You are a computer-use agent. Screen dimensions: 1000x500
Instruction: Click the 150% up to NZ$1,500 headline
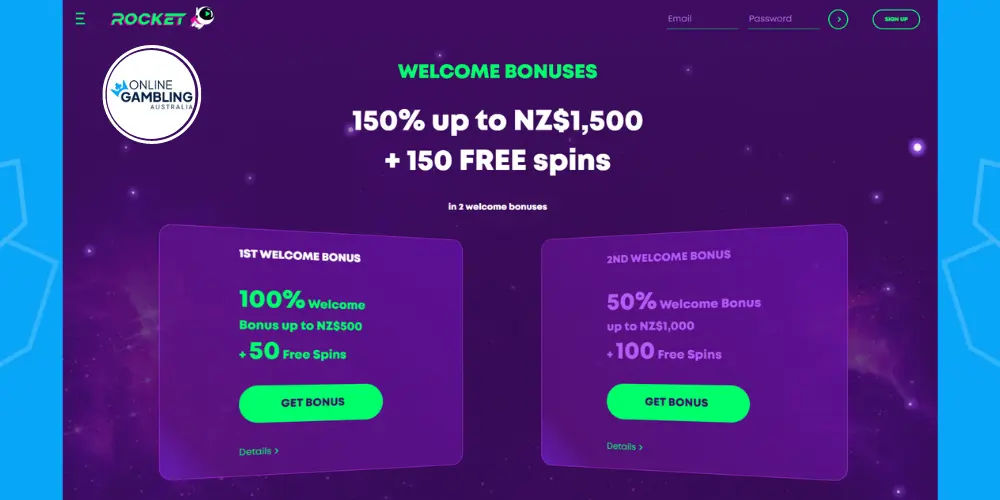click(x=497, y=121)
